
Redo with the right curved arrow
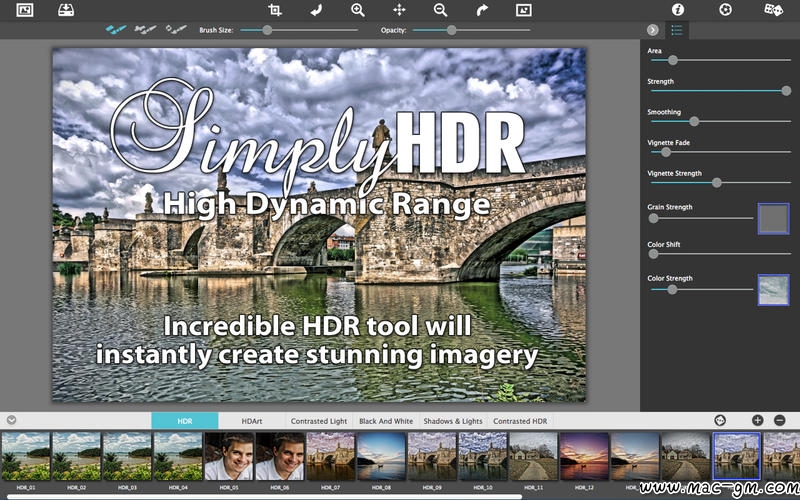pyautogui.click(x=482, y=10)
